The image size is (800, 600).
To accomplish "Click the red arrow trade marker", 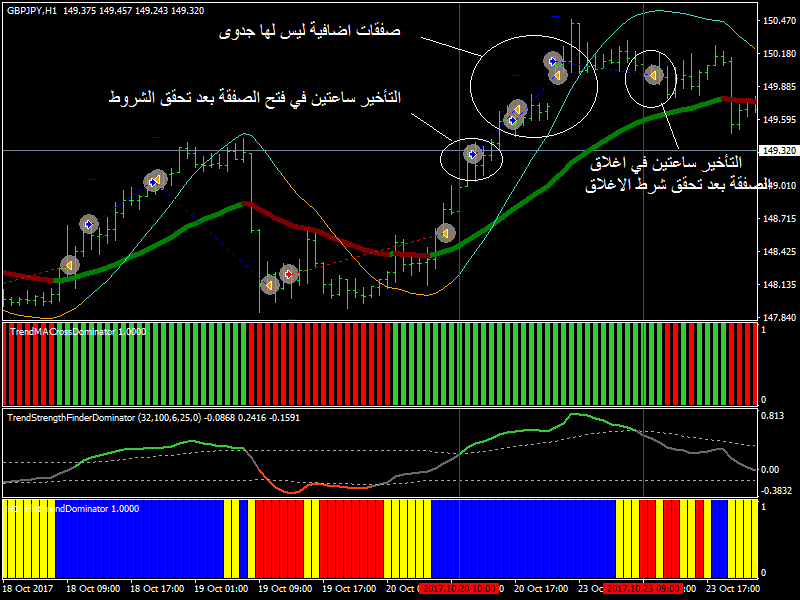I will click(288, 273).
